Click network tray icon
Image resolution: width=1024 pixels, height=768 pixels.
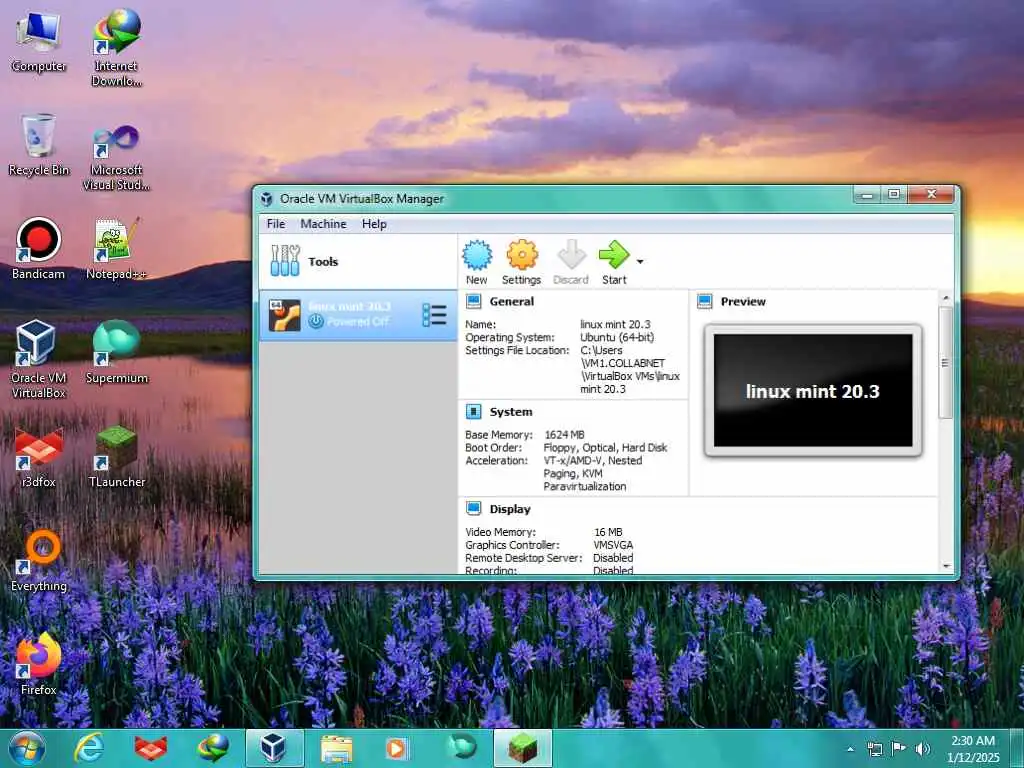[874, 749]
